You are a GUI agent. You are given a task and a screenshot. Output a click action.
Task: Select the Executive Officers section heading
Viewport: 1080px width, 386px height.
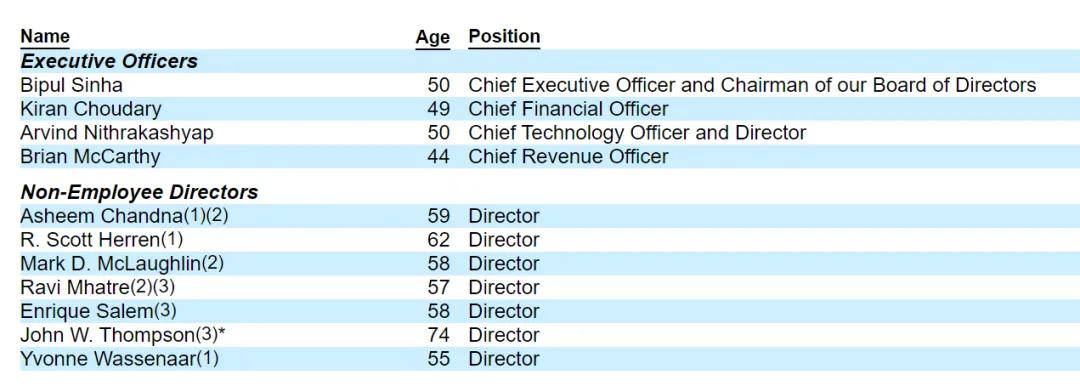109,61
